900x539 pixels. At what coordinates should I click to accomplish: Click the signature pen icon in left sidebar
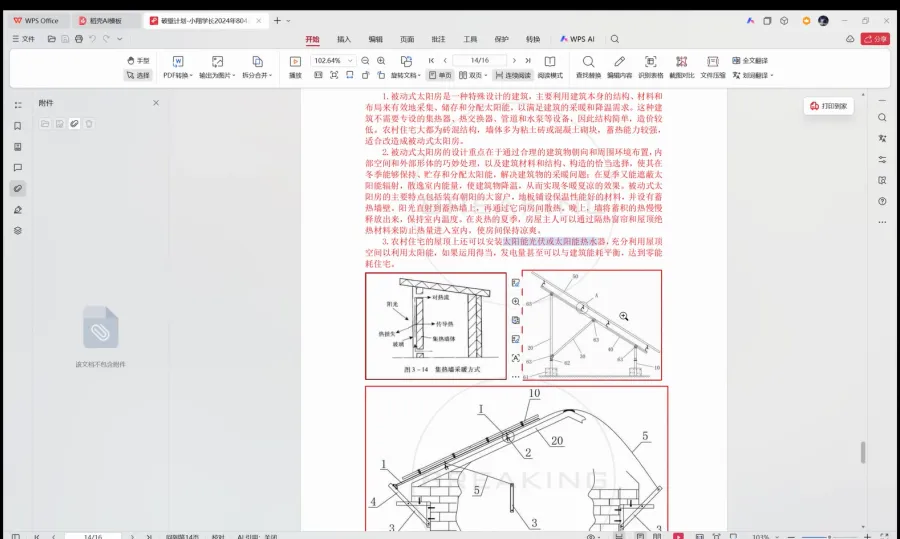(x=18, y=210)
